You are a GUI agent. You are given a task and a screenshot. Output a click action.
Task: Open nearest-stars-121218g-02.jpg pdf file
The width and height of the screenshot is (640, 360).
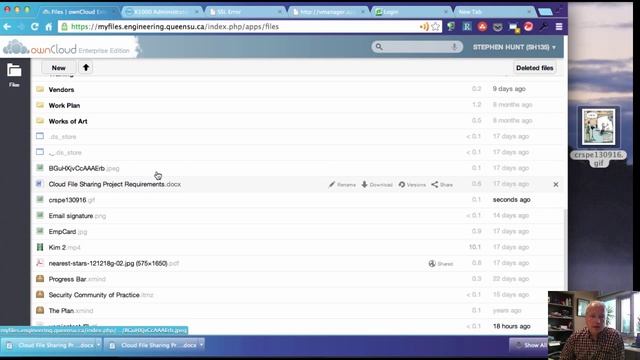113,263
